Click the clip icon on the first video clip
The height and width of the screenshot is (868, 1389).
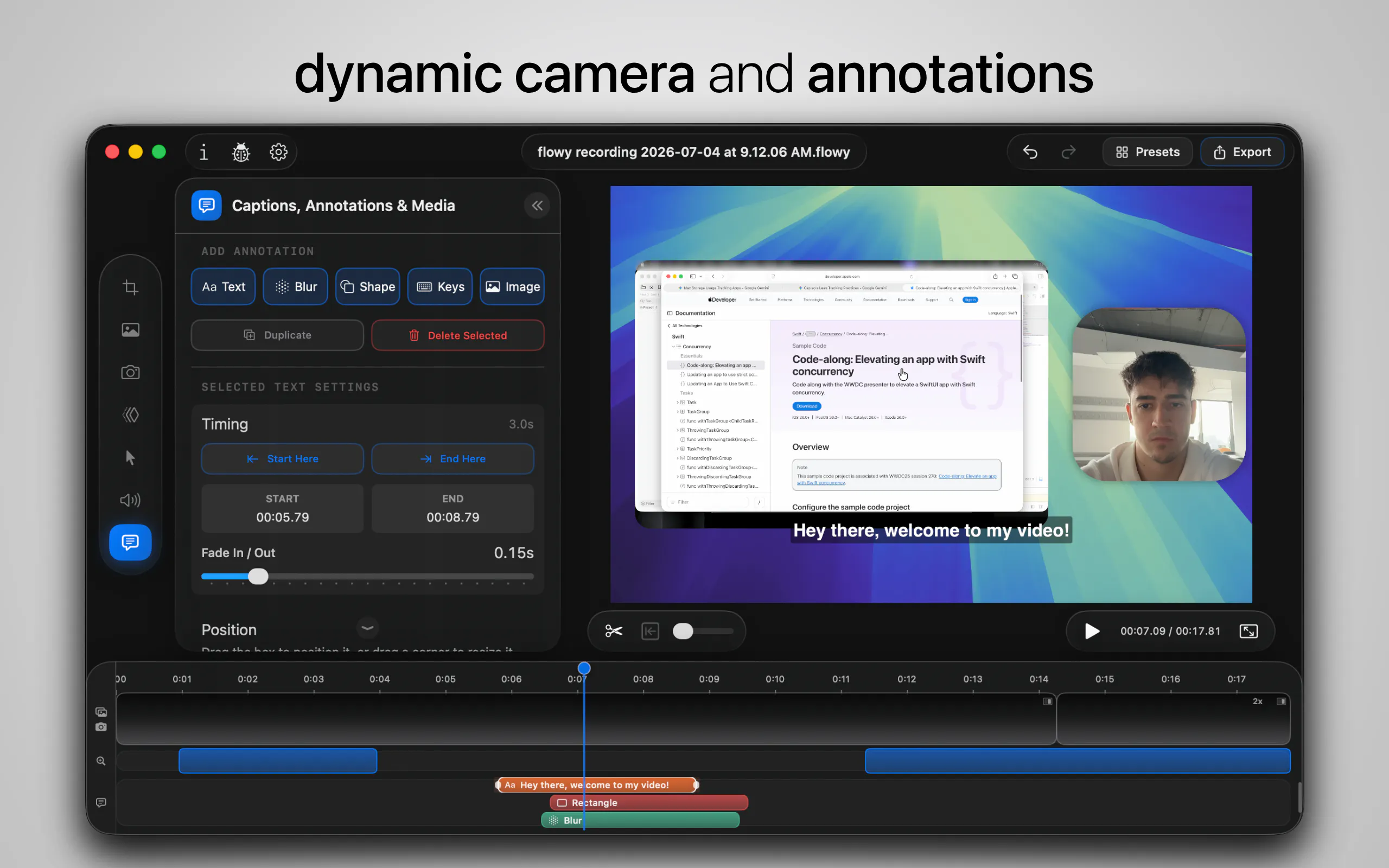coord(1048,701)
